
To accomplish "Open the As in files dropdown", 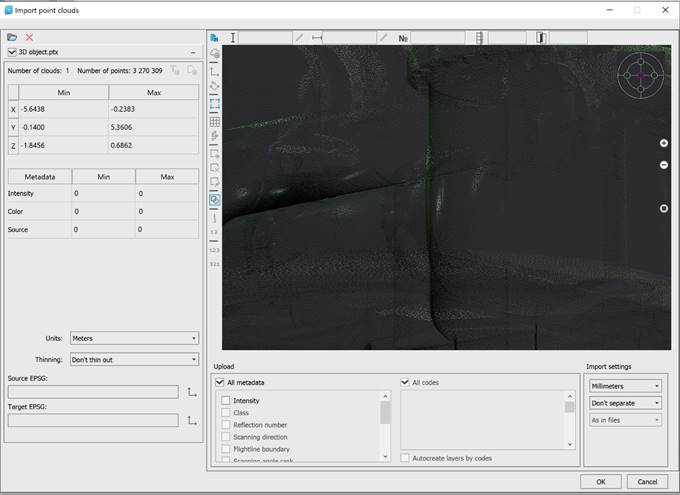I will point(625,420).
